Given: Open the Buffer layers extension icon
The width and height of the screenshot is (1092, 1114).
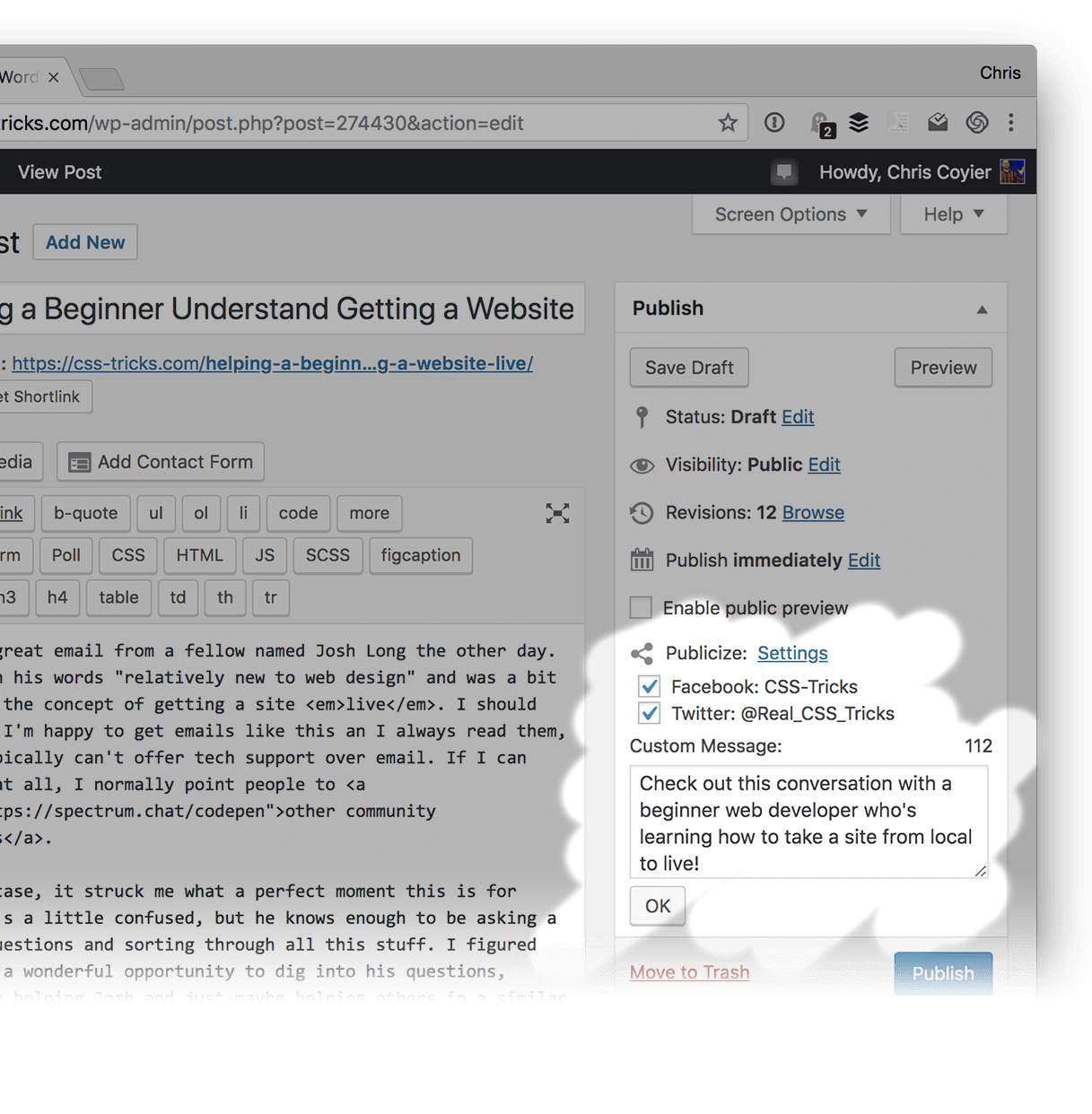Looking at the screenshot, I should [859, 123].
